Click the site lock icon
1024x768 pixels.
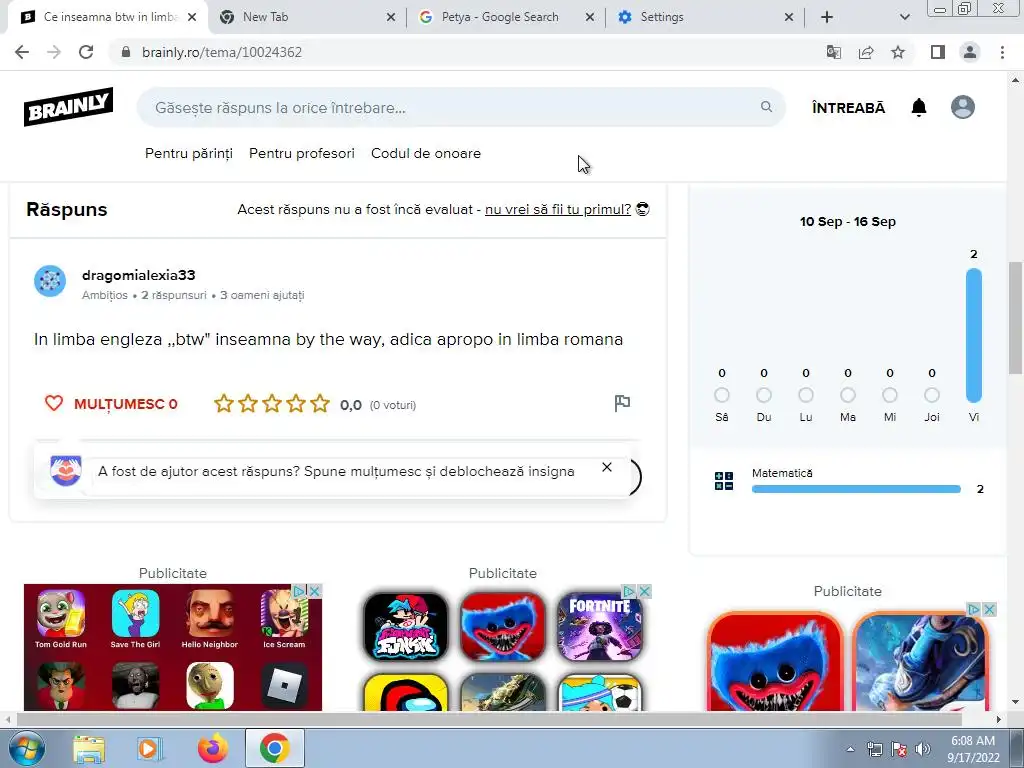pyautogui.click(x=126, y=52)
